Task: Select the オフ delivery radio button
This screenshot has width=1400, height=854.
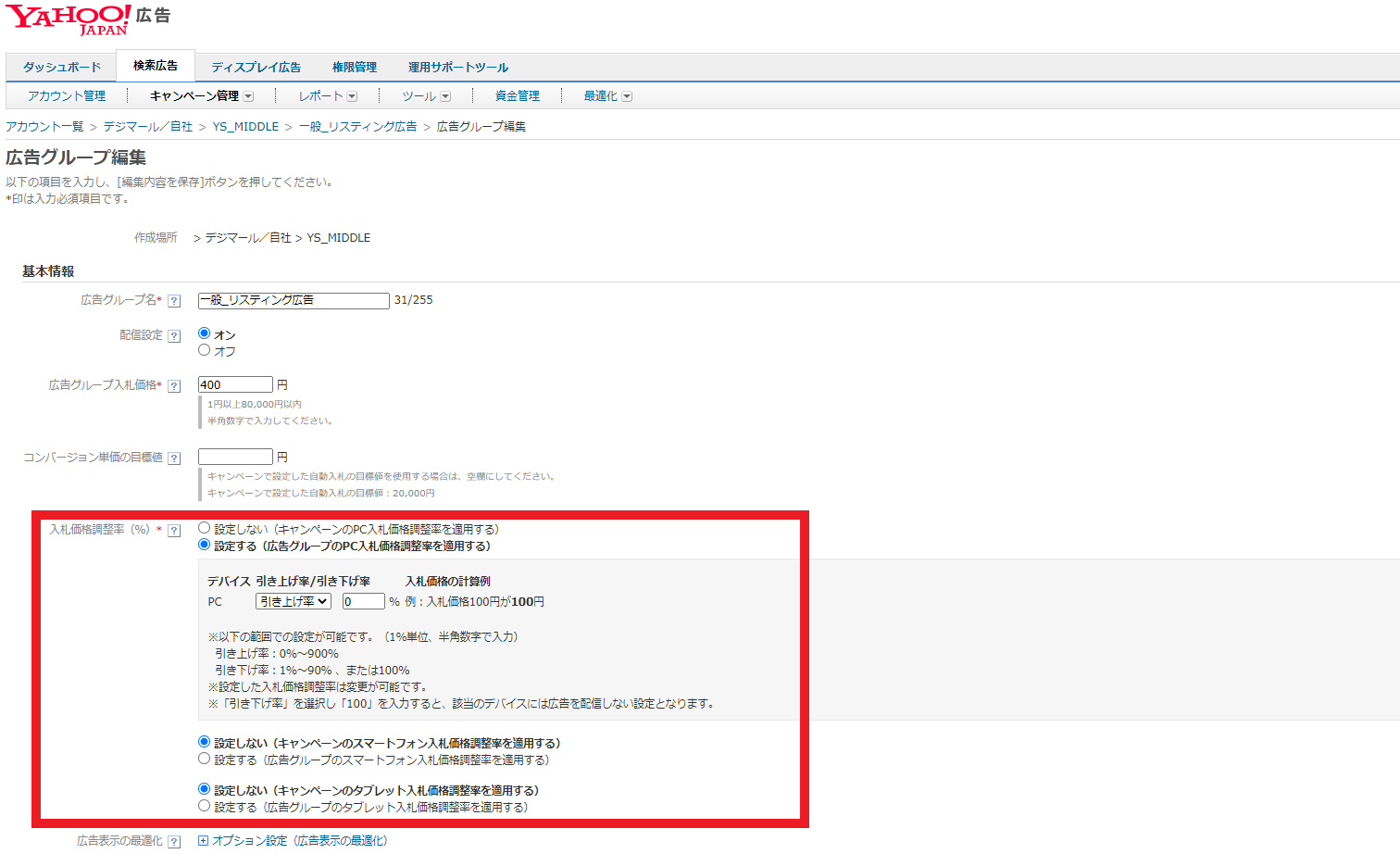Action: pyautogui.click(x=205, y=350)
